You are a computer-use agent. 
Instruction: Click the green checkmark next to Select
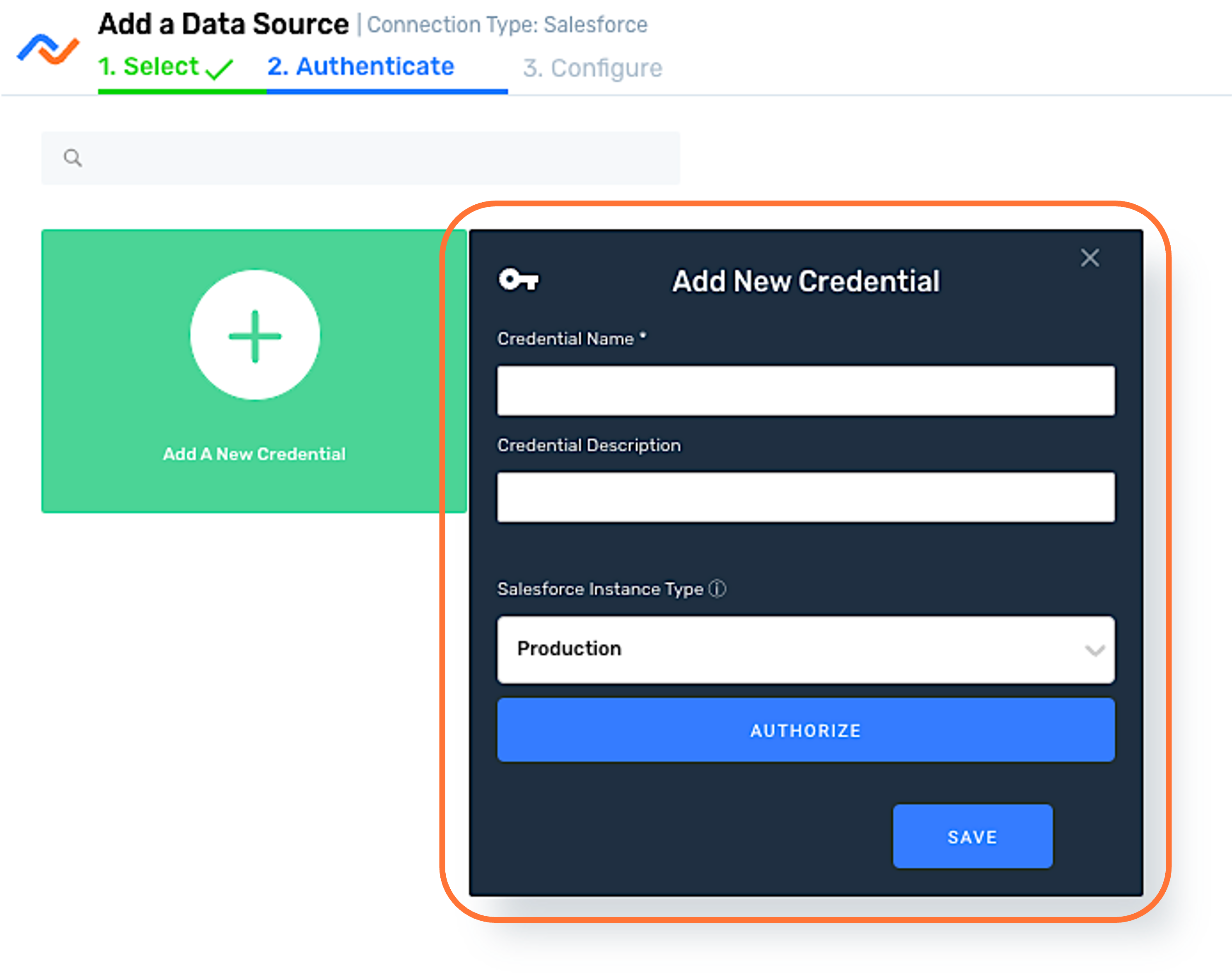point(219,70)
